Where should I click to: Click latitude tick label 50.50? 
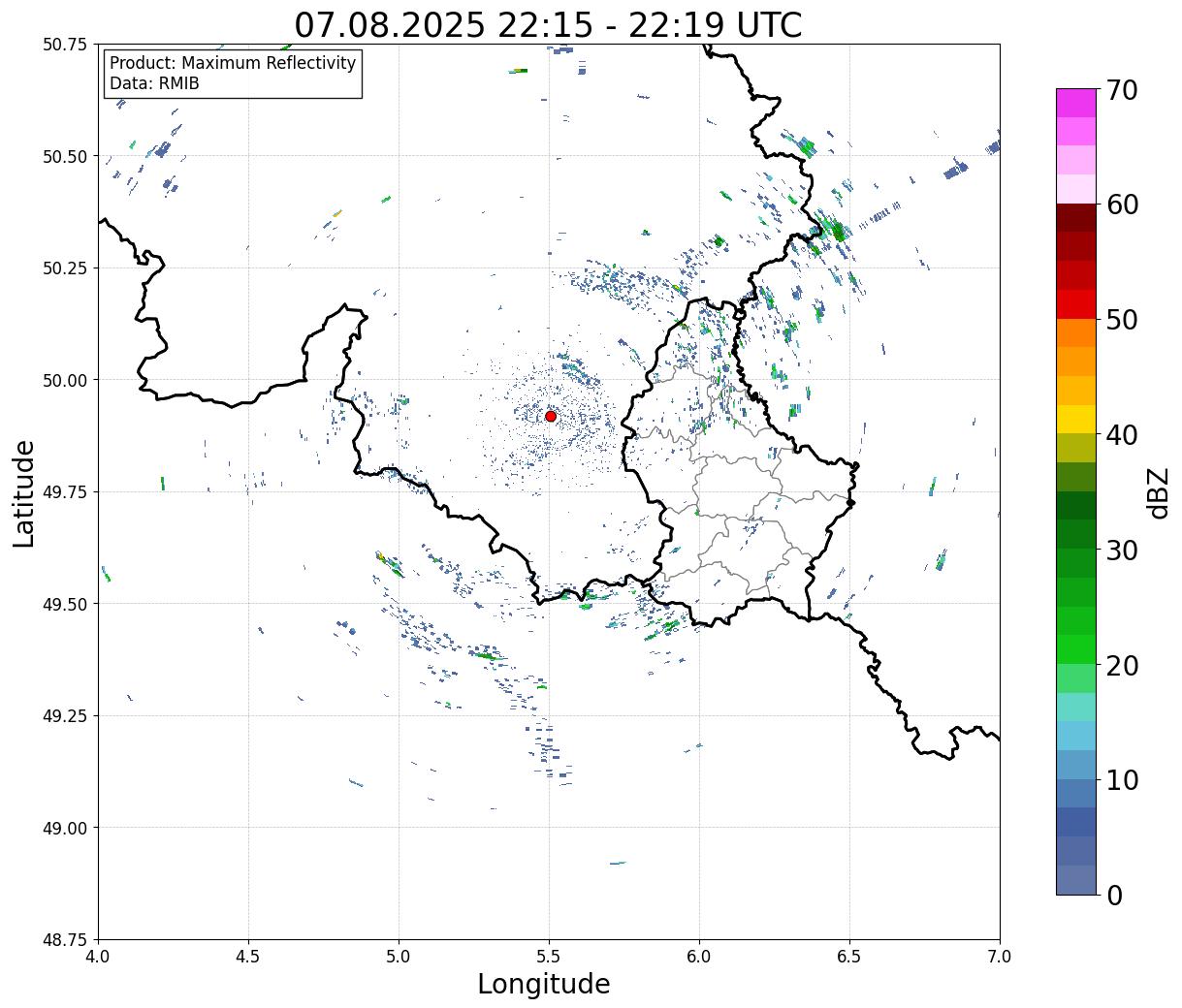(65, 156)
